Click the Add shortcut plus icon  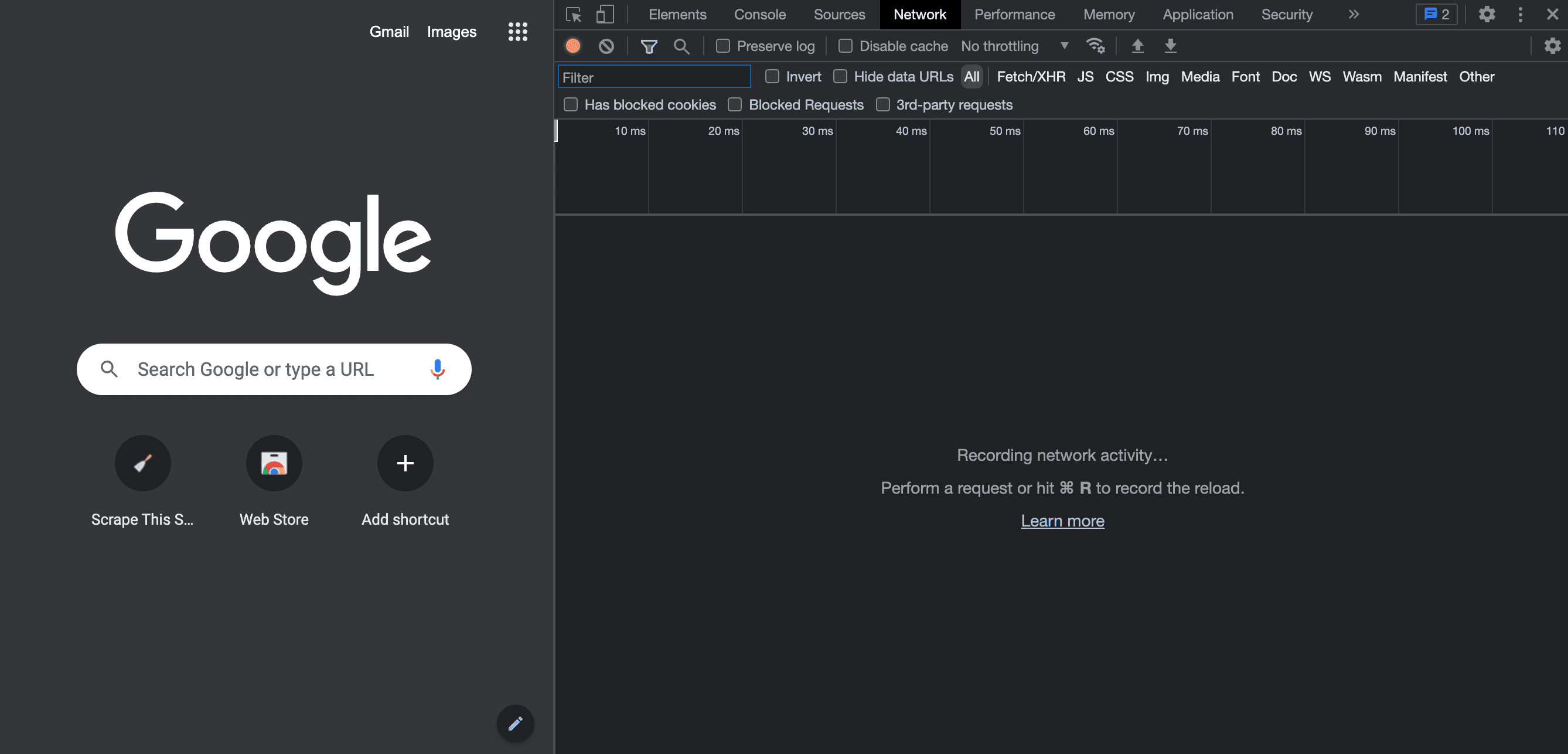tap(405, 463)
